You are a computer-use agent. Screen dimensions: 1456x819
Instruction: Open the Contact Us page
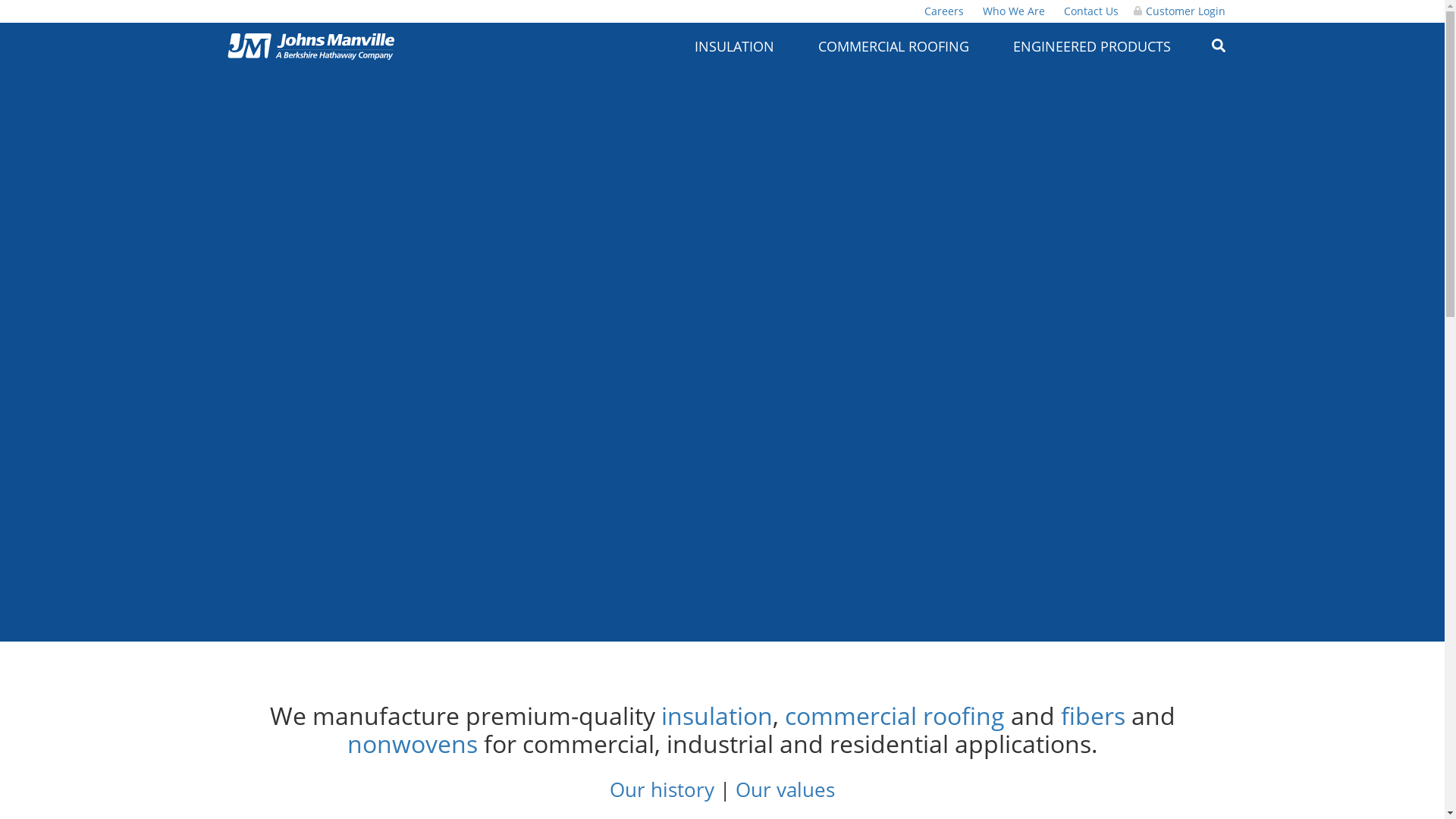[x=1090, y=11]
